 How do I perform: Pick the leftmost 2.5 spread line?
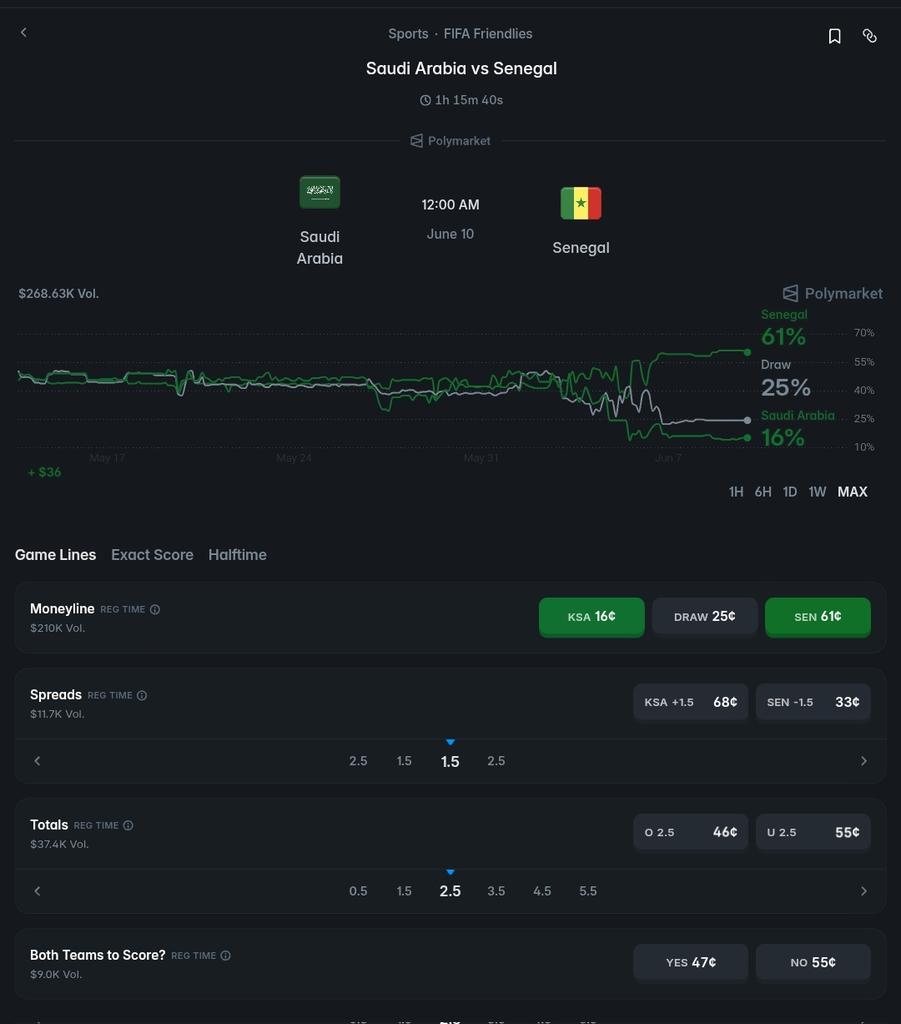click(358, 761)
